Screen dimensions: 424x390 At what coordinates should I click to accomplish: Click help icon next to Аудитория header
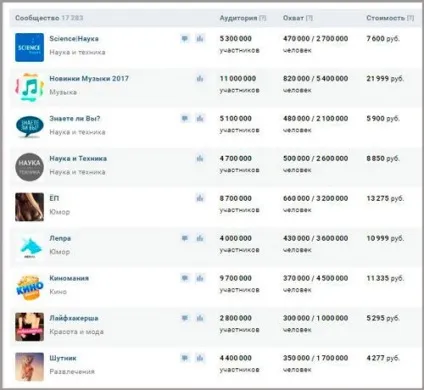pos(263,18)
